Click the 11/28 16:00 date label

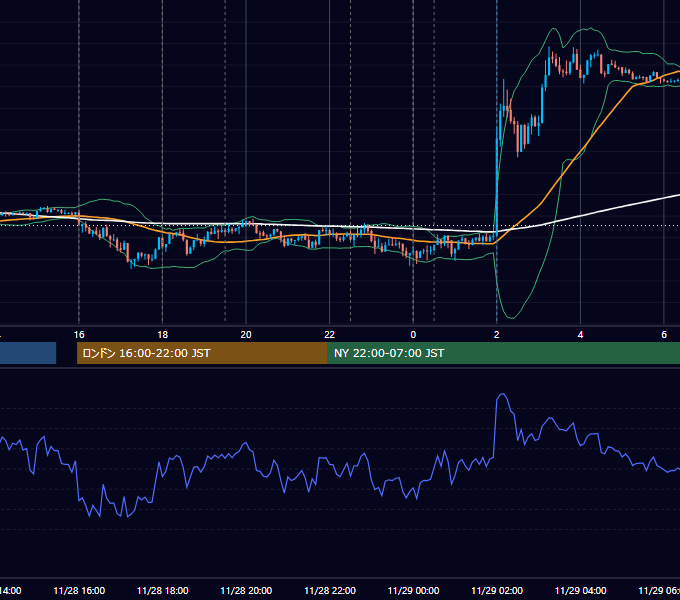[79, 590]
